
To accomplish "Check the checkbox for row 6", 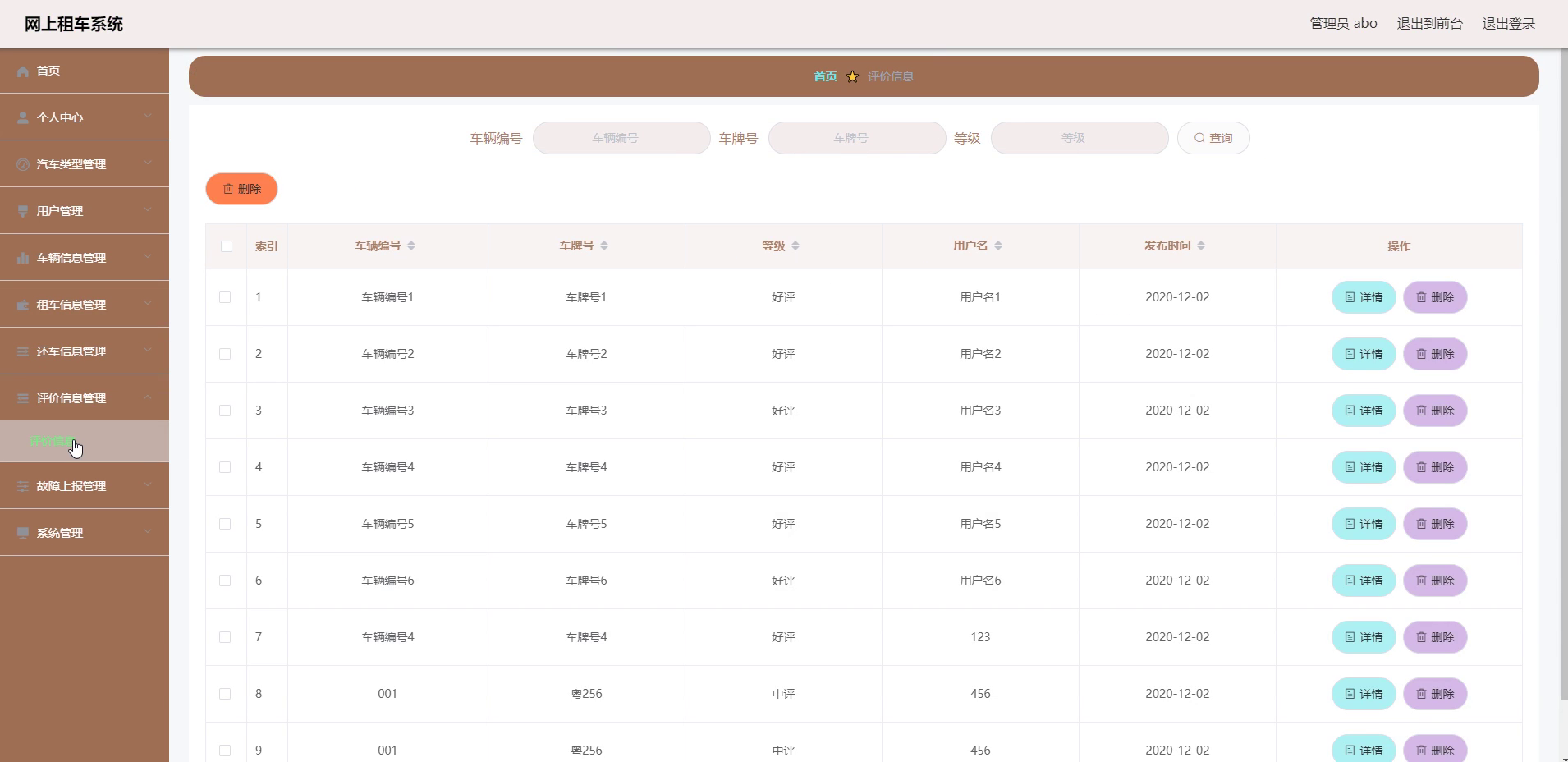I will pos(225,581).
